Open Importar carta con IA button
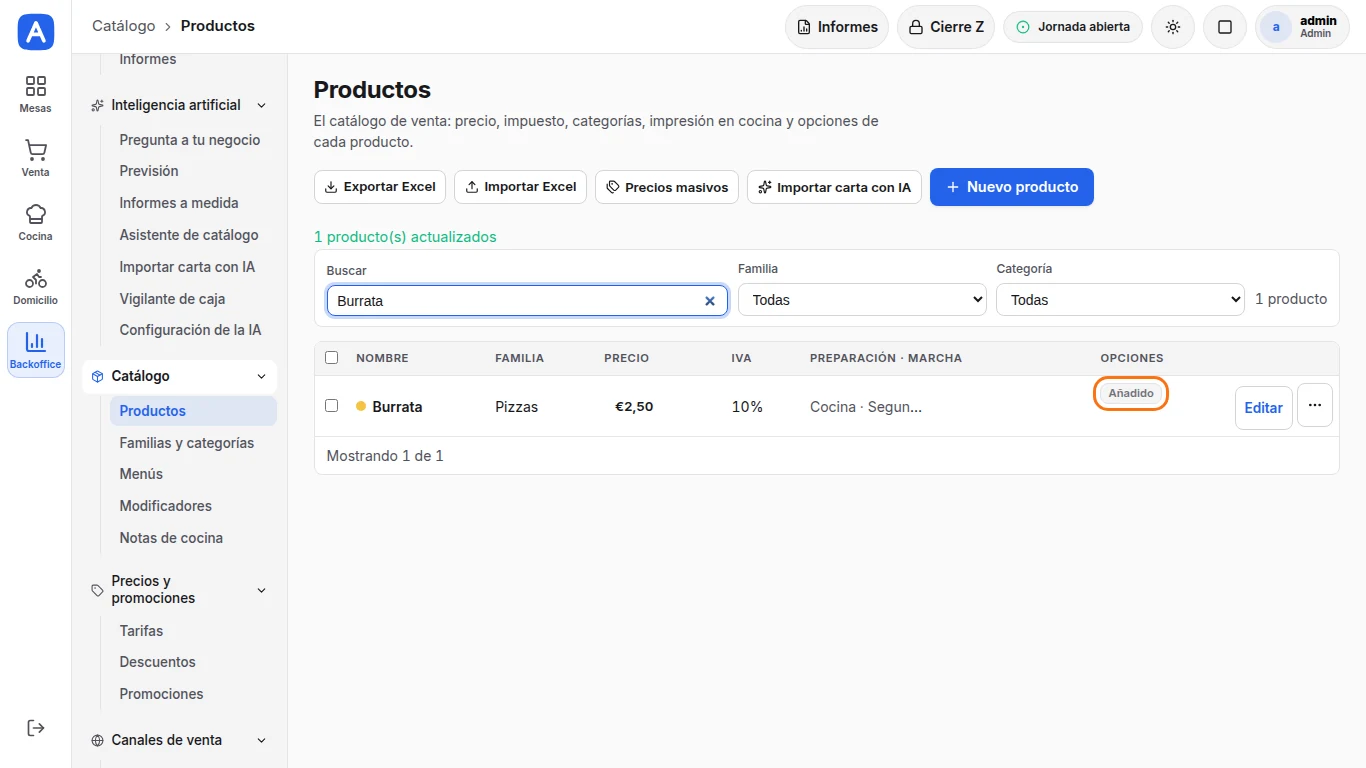This screenshot has width=1366, height=768. pyautogui.click(x=834, y=187)
